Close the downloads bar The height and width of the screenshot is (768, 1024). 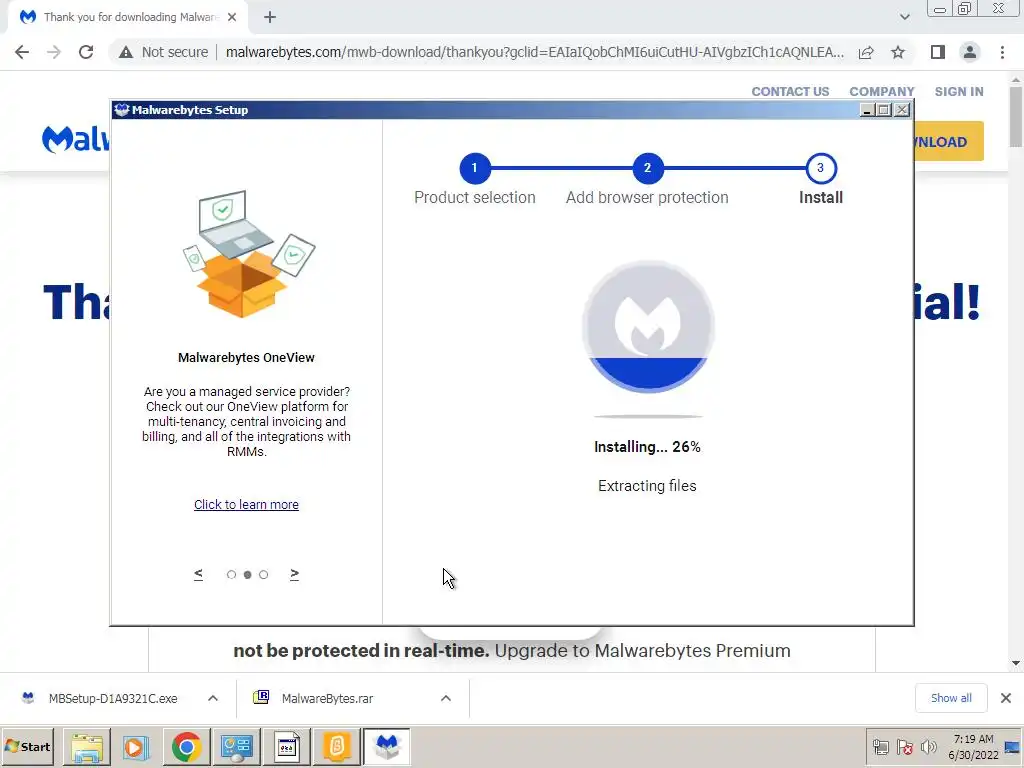(1006, 699)
